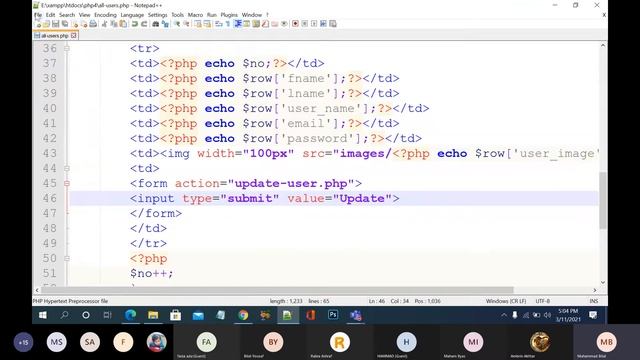
Task: Open the Encoding menu
Action: tap(105, 15)
